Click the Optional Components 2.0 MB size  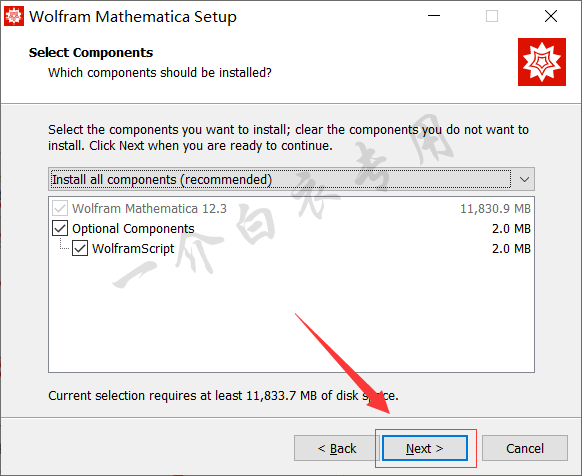(x=511, y=228)
